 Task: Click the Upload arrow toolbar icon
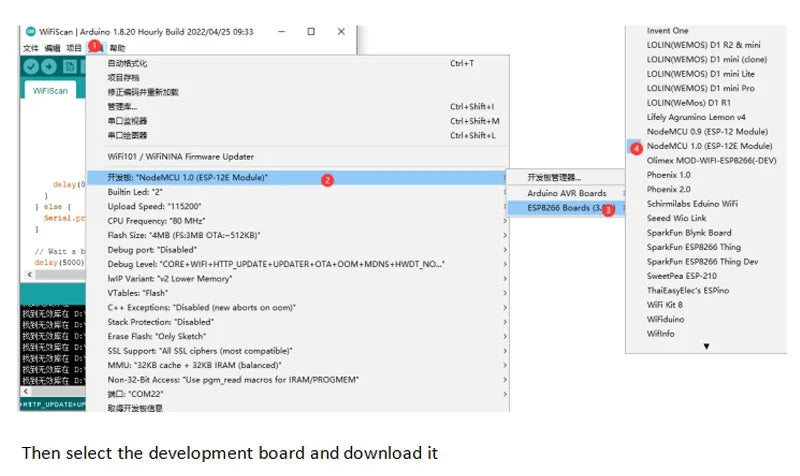(49, 66)
